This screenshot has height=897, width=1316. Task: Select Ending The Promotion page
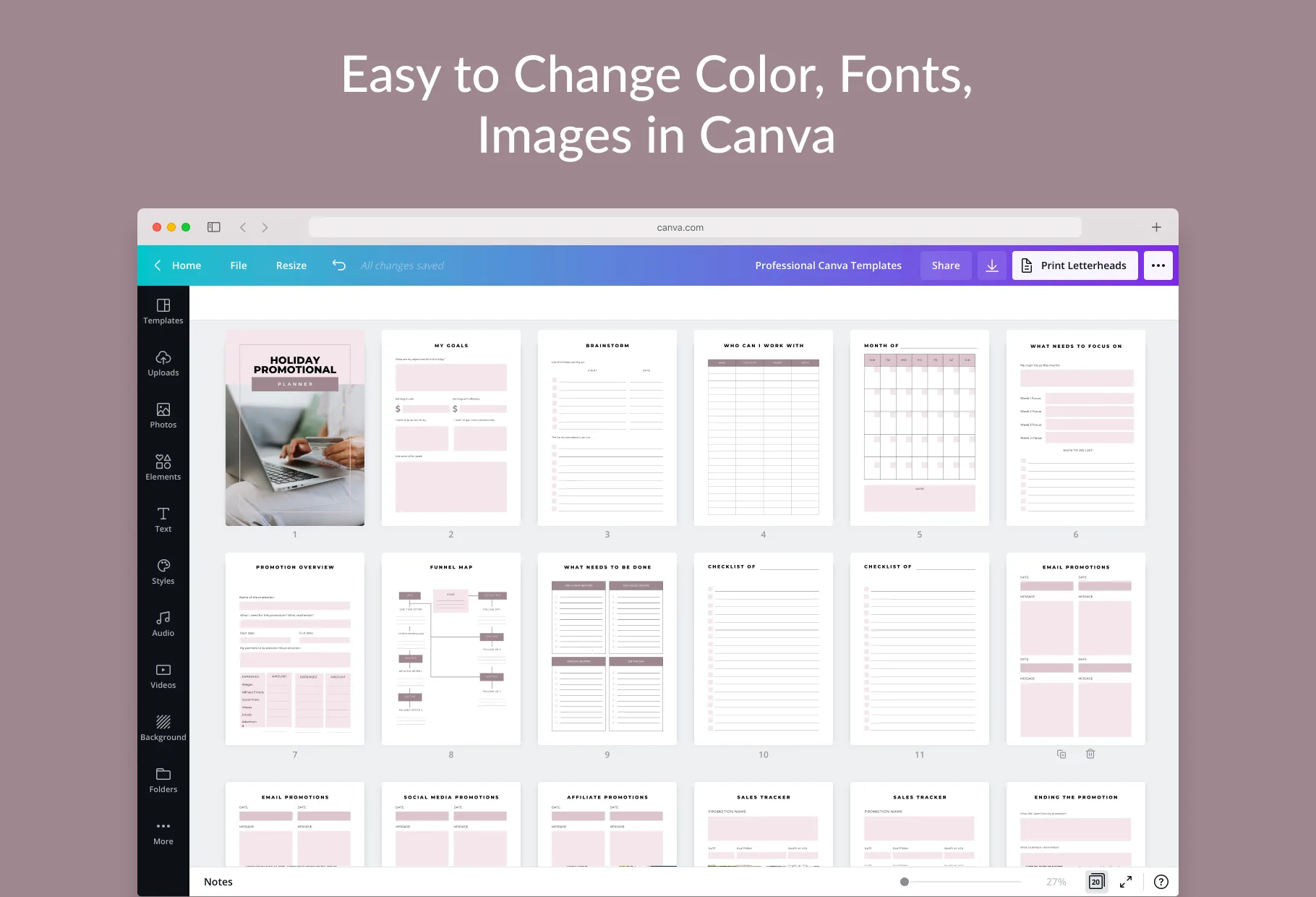point(1076,825)
